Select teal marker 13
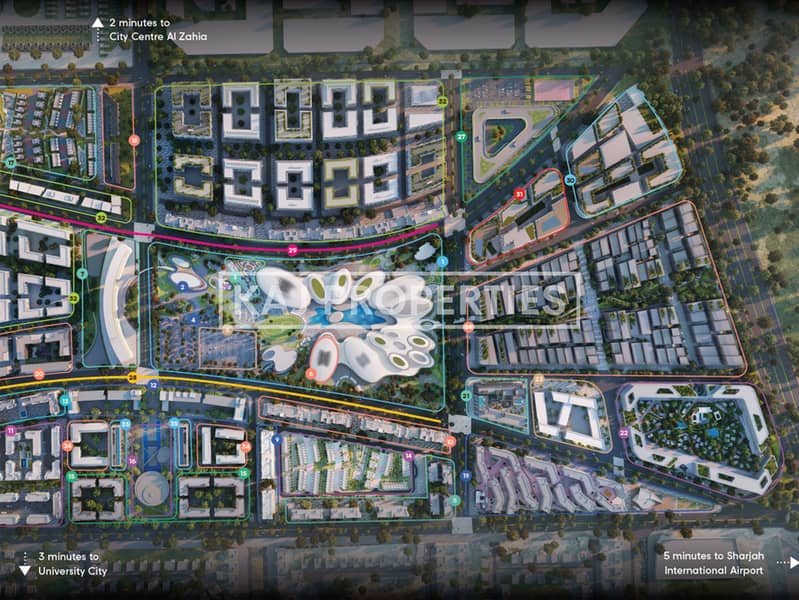The image size is (799, 600). click(65, 401)
